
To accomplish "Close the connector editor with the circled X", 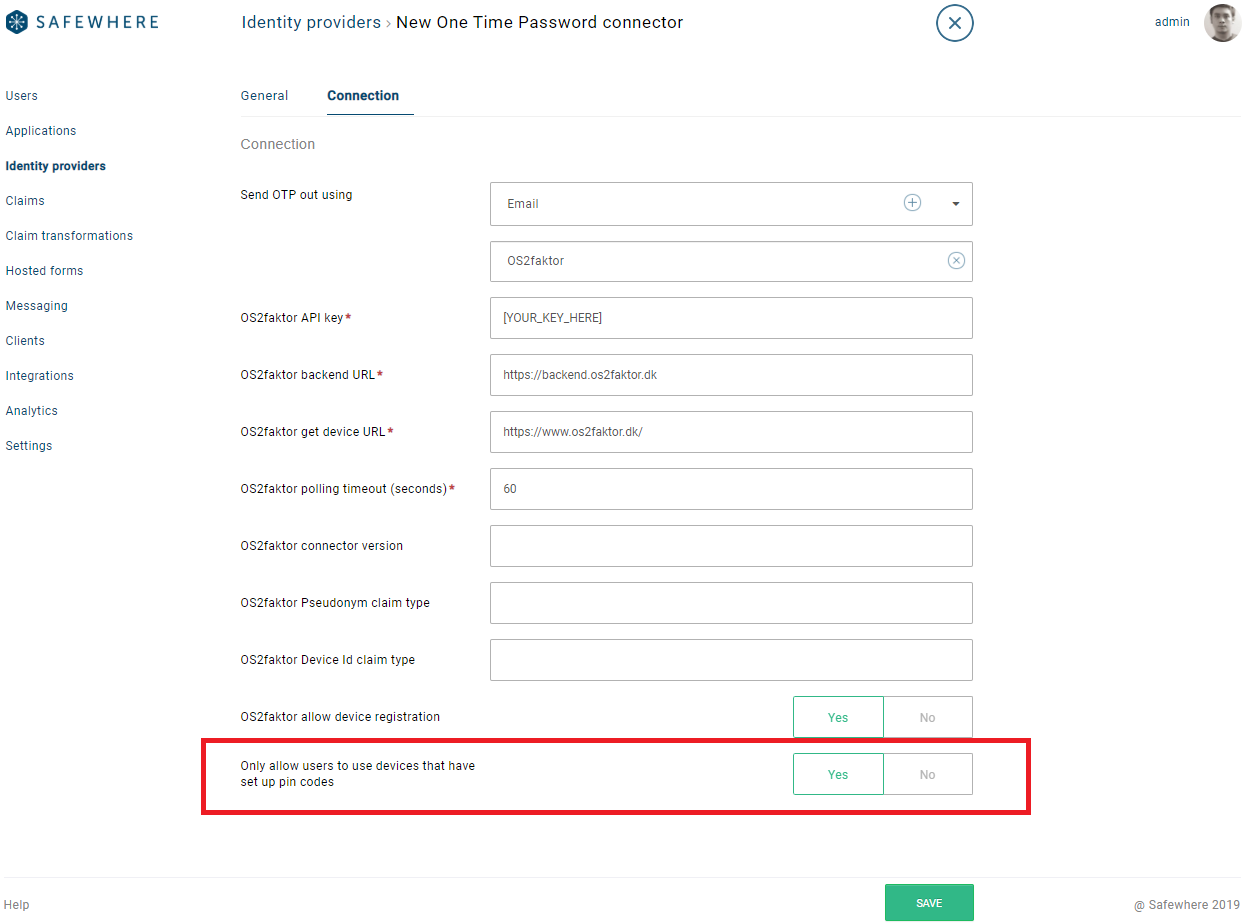I will click(x=954, y=22).
